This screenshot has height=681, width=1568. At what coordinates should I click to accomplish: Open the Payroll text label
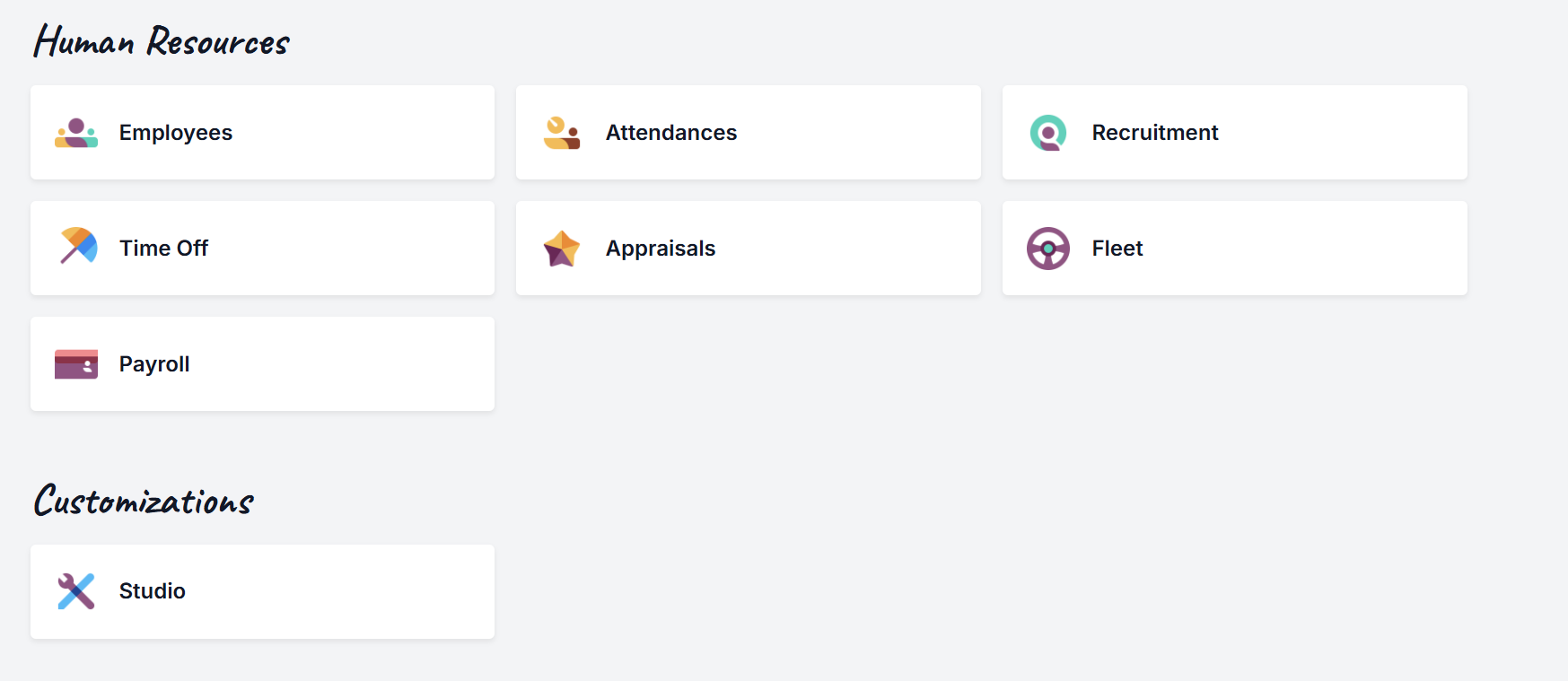click(x=154, y=364)
